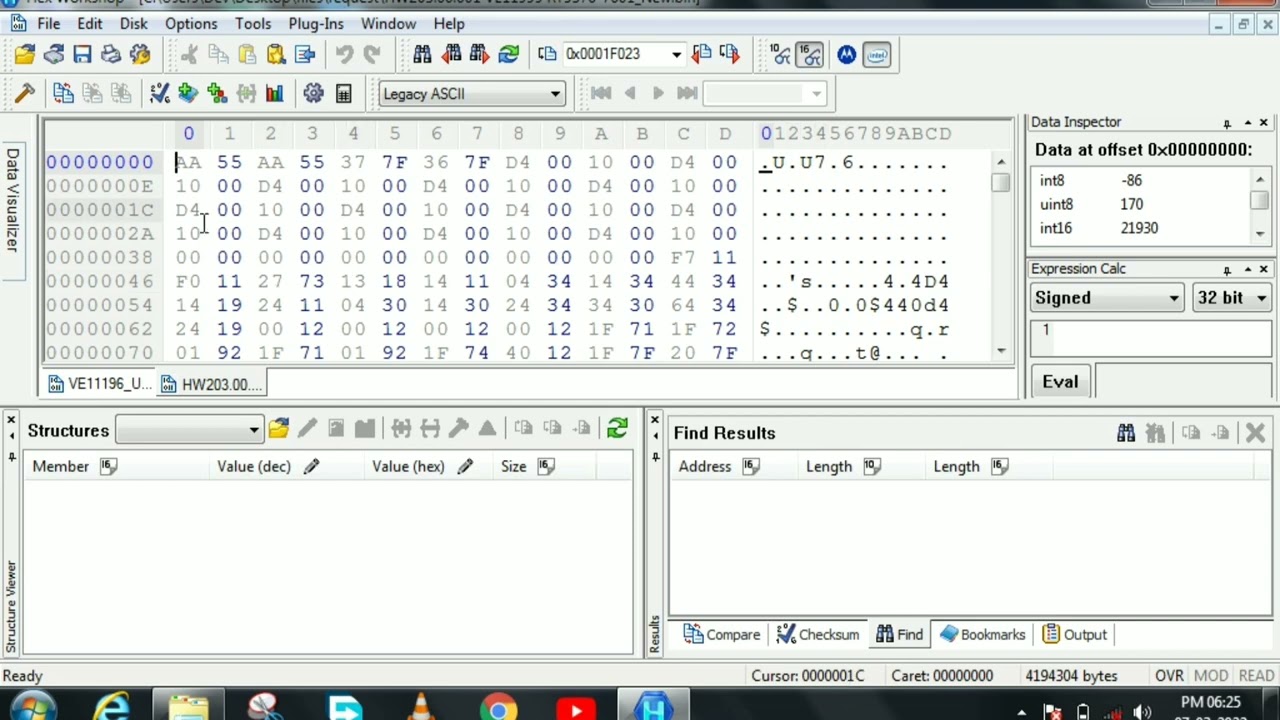This screenshot has width=1280, height=720.
Task: Select Intel byte order icon
Action: 877,55
